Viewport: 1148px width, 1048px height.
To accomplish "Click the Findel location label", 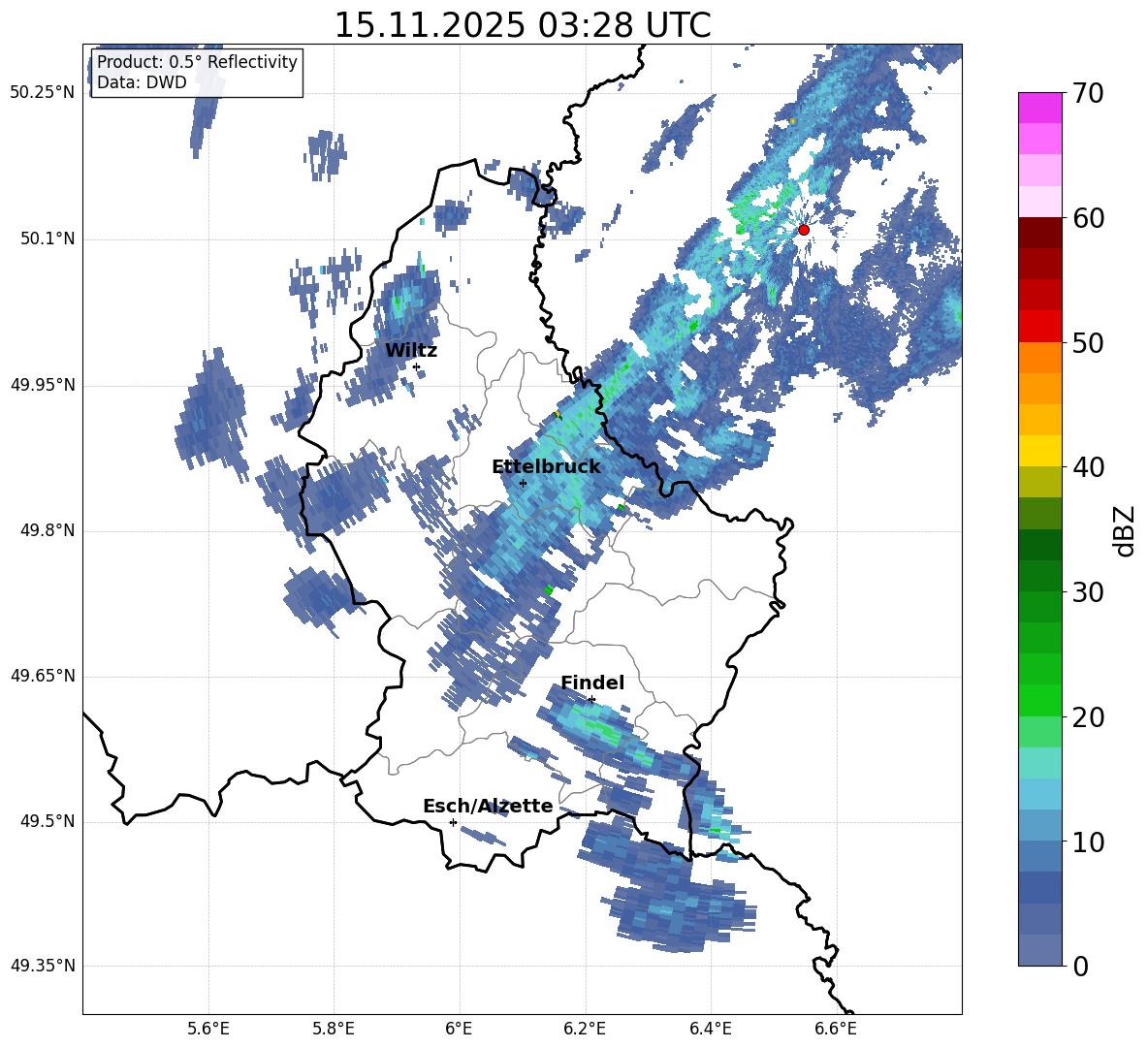I will pyautogui.click(x=592, y=683).
